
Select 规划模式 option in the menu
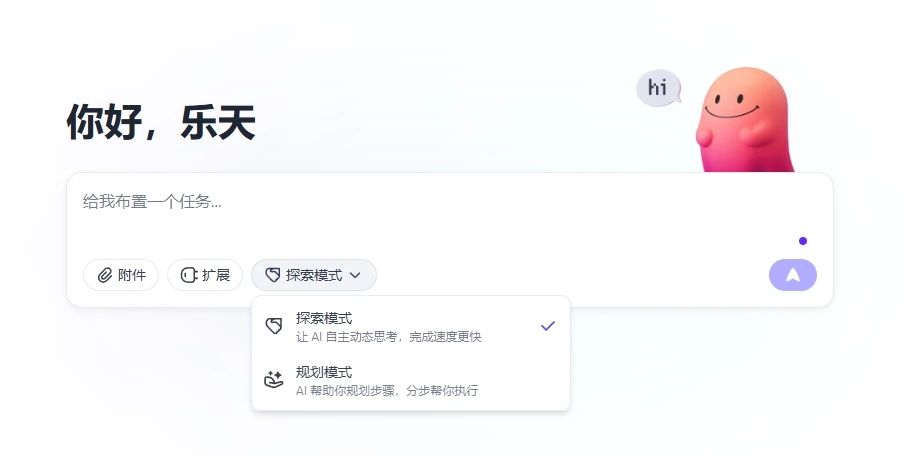pos(411,380)
